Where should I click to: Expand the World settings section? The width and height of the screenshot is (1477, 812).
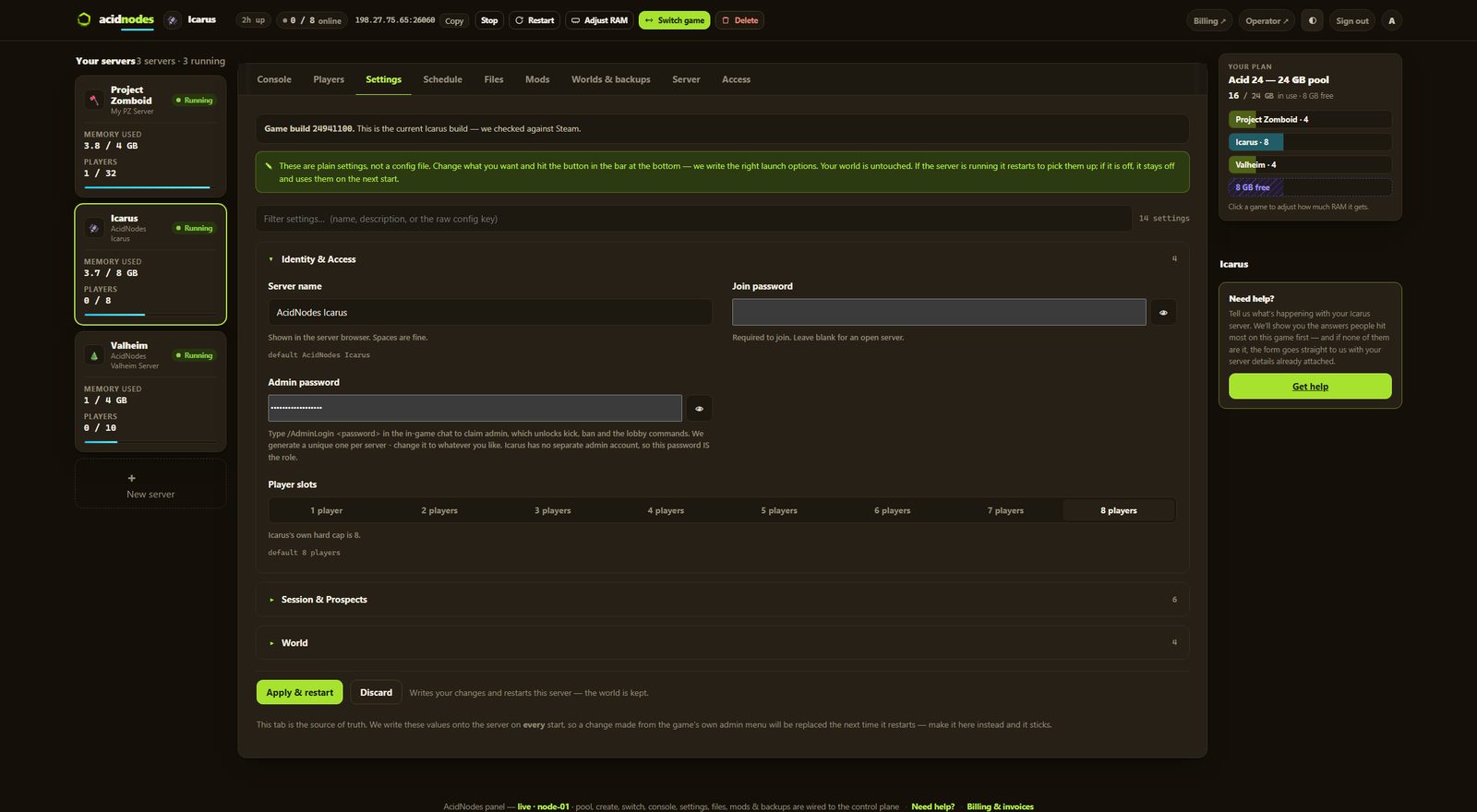click(722, 643)
